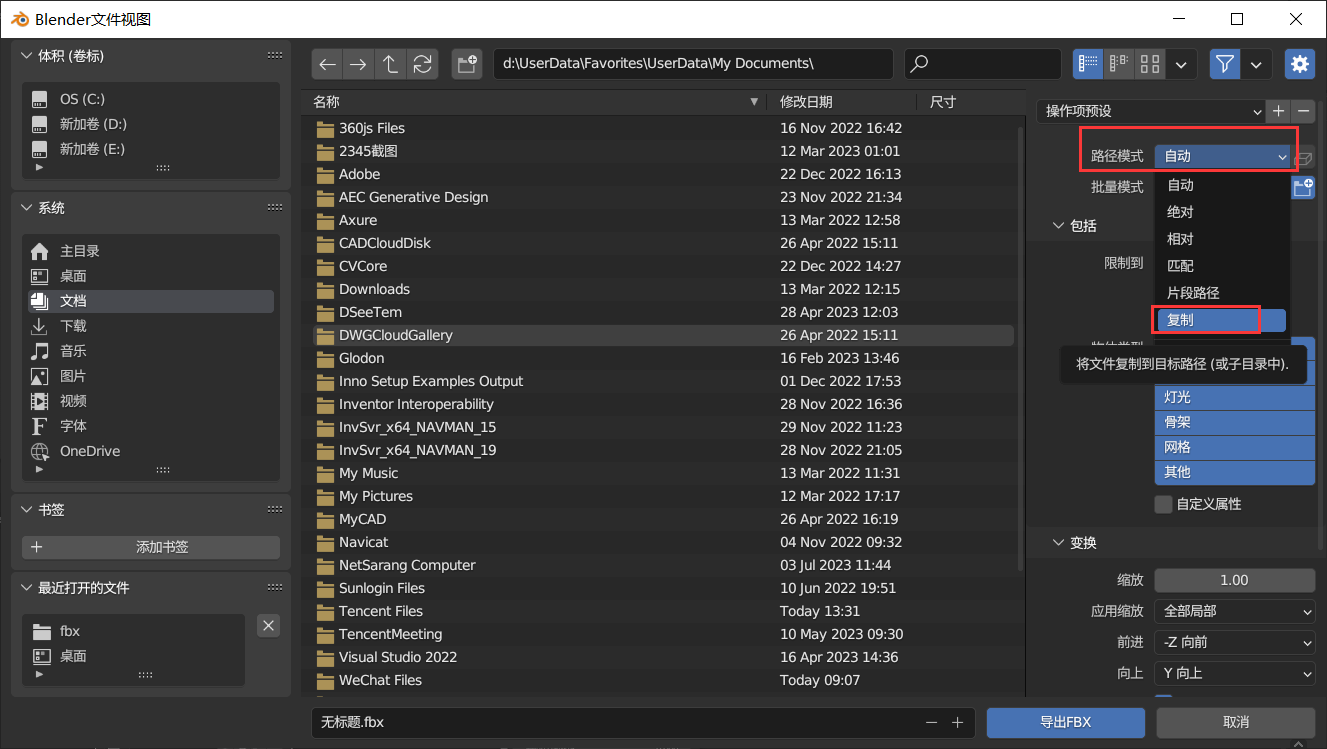Toggle 灯光 object type
The image size is (1327, 749).
[x=1234, y=397]
